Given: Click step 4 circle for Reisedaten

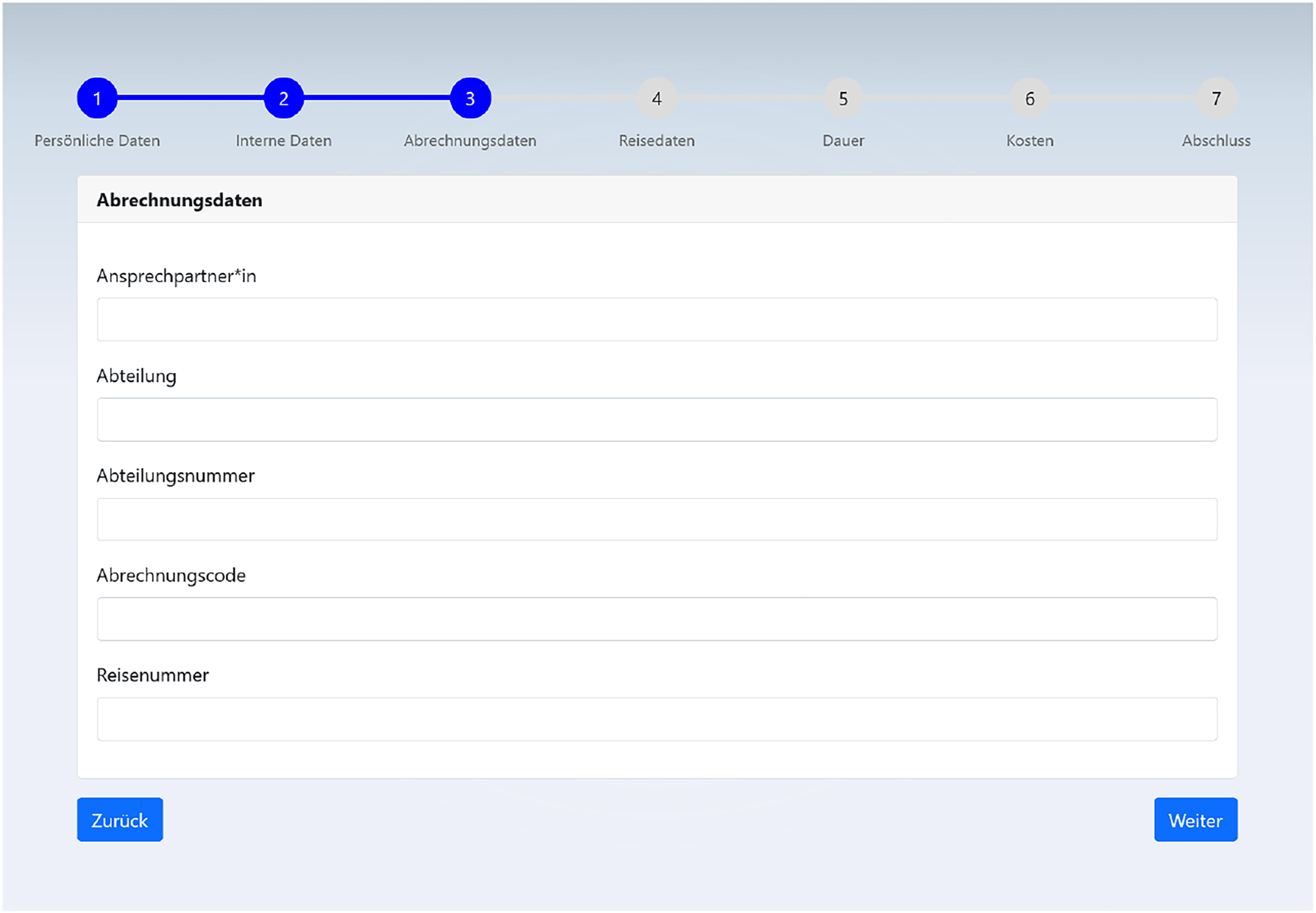Looking at the screenshot, I should (x=657, y=97).
